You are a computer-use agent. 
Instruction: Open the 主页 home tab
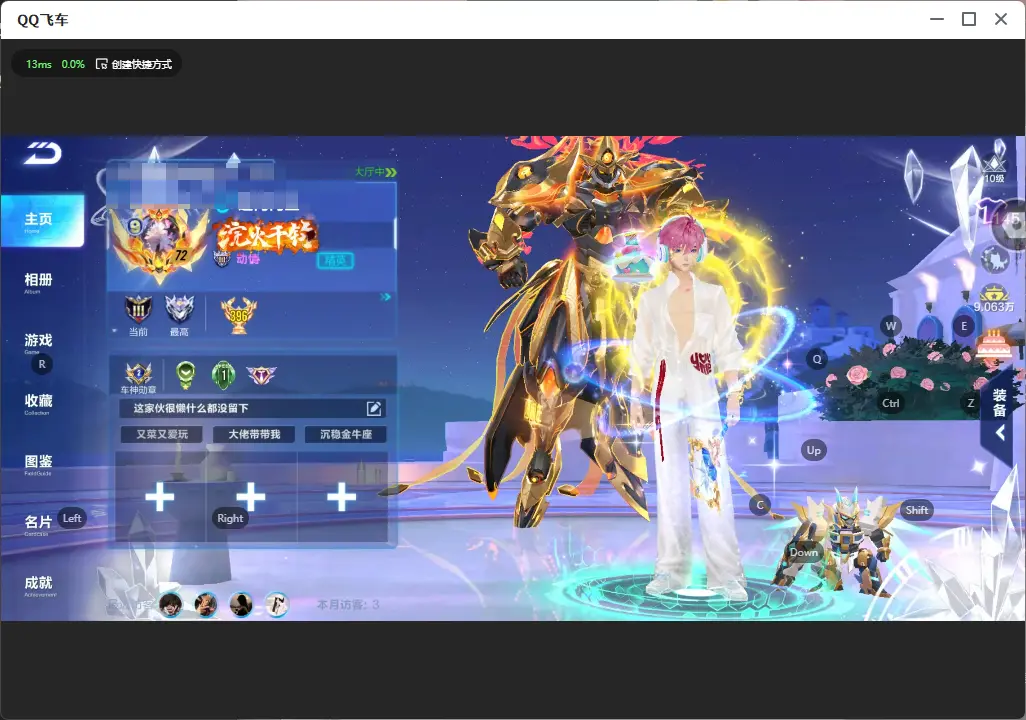pyautogui.click(x=42, y=221)
